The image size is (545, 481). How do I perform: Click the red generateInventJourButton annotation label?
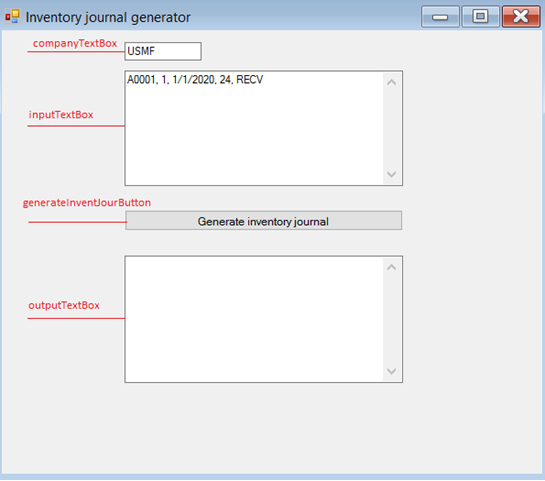87,203
